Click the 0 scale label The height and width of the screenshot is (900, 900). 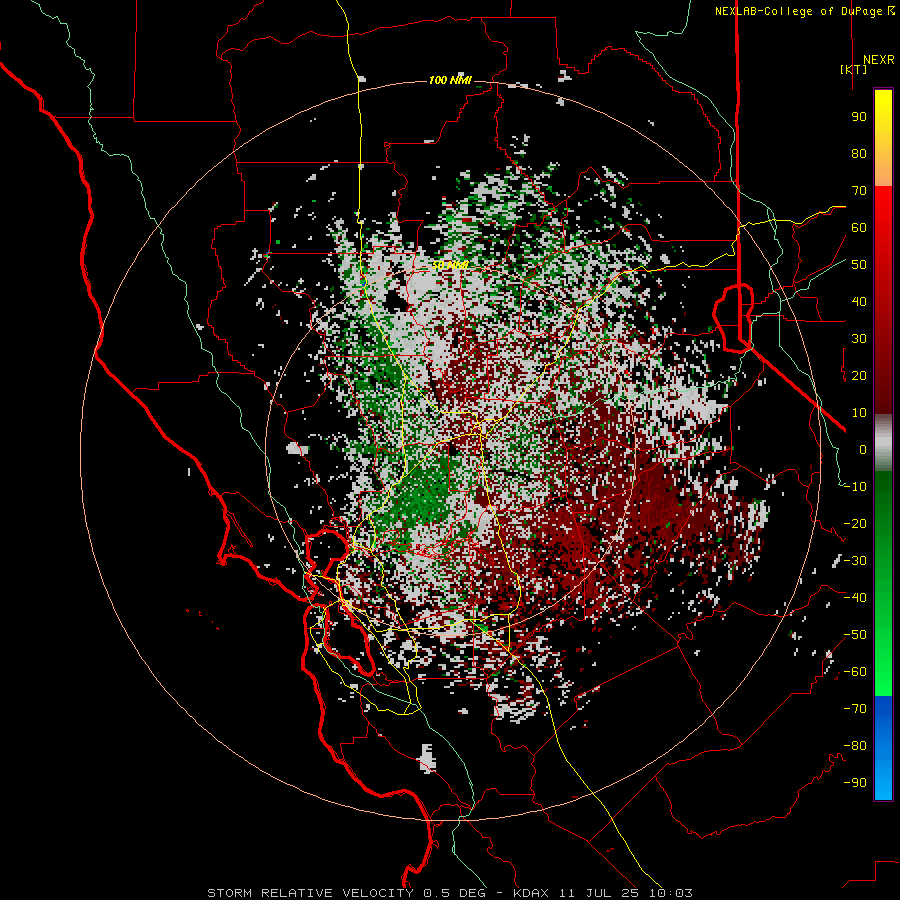[x=863, y=450]
